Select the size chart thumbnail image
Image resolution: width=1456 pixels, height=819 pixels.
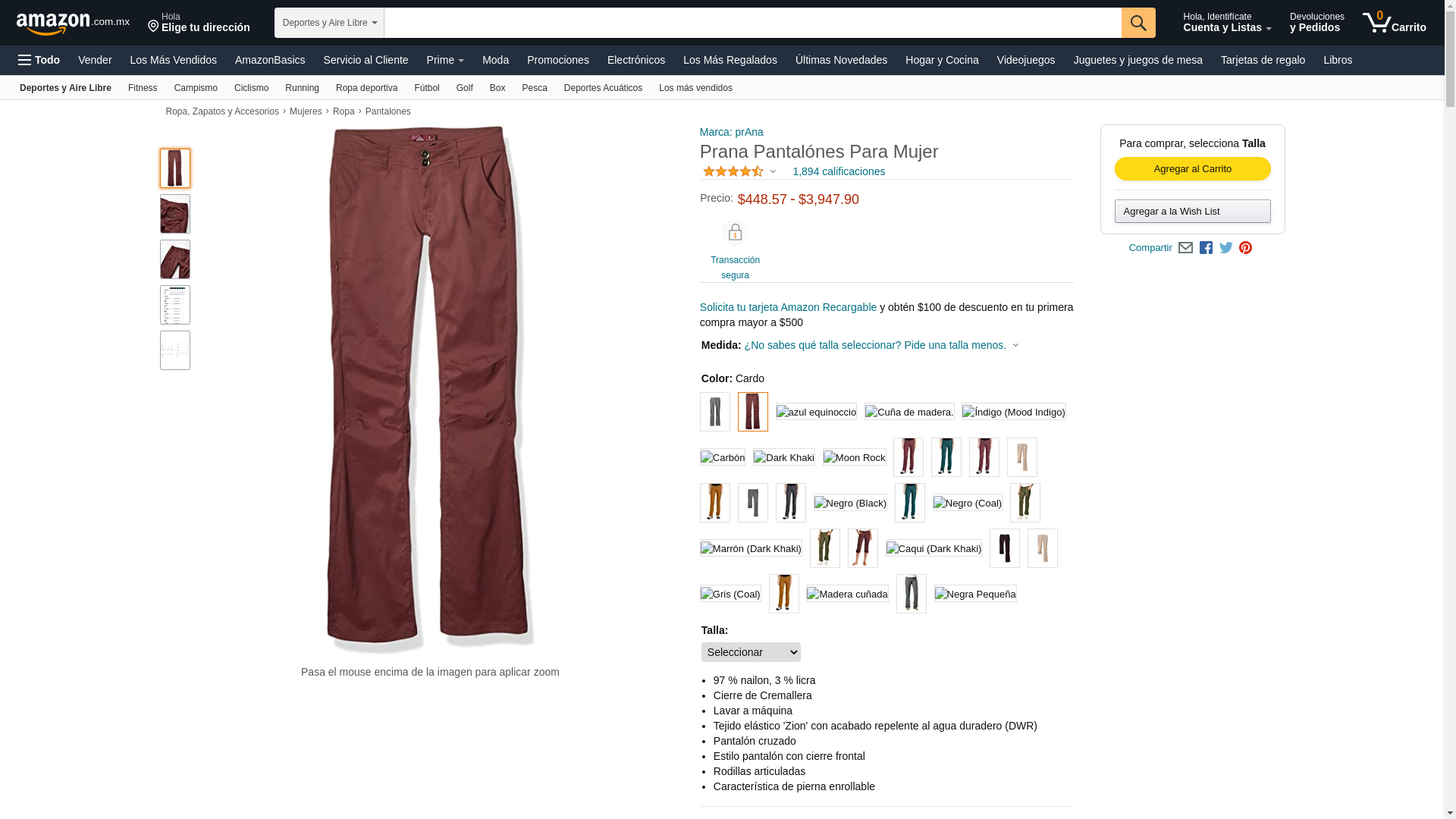(175, 305)
